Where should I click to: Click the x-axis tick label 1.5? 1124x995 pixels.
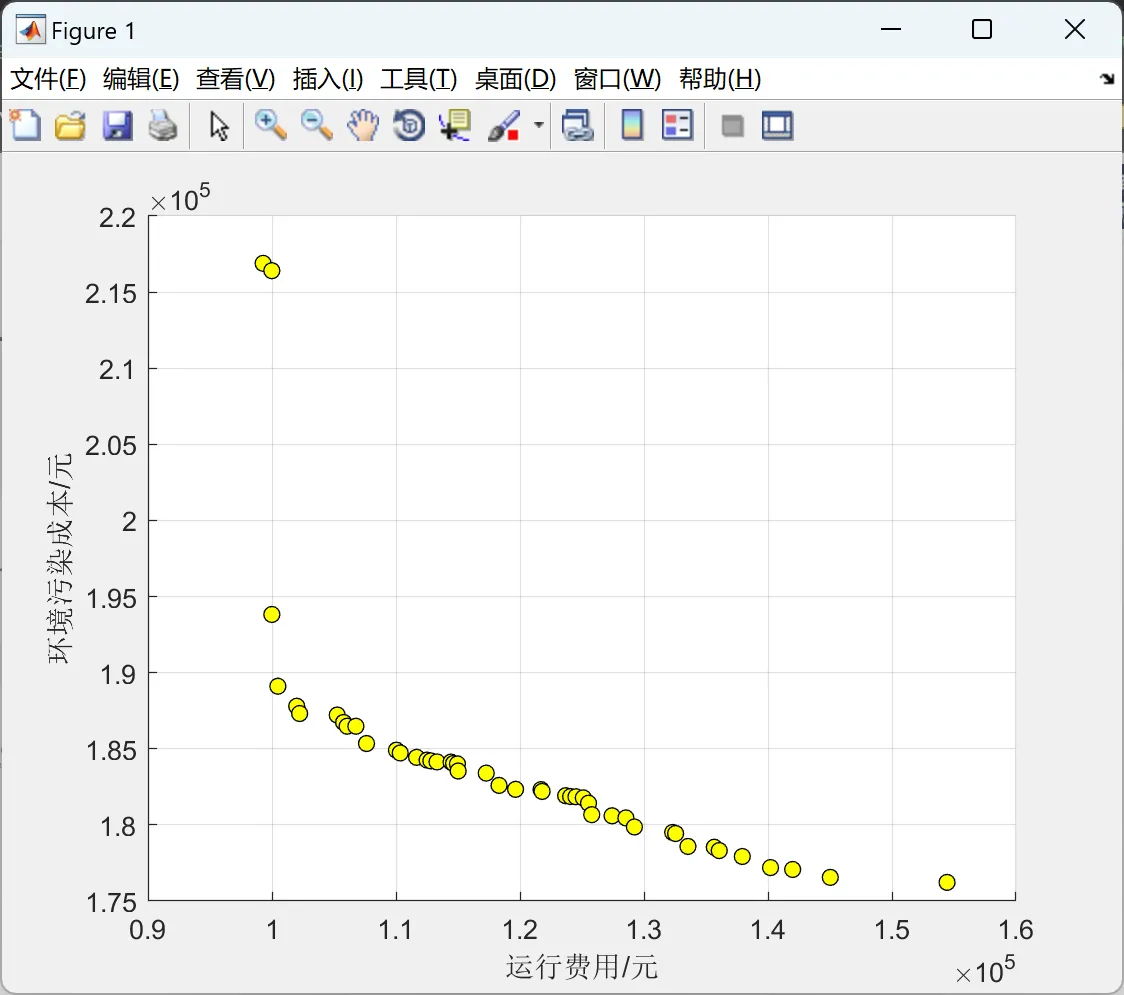coord(892,930)
